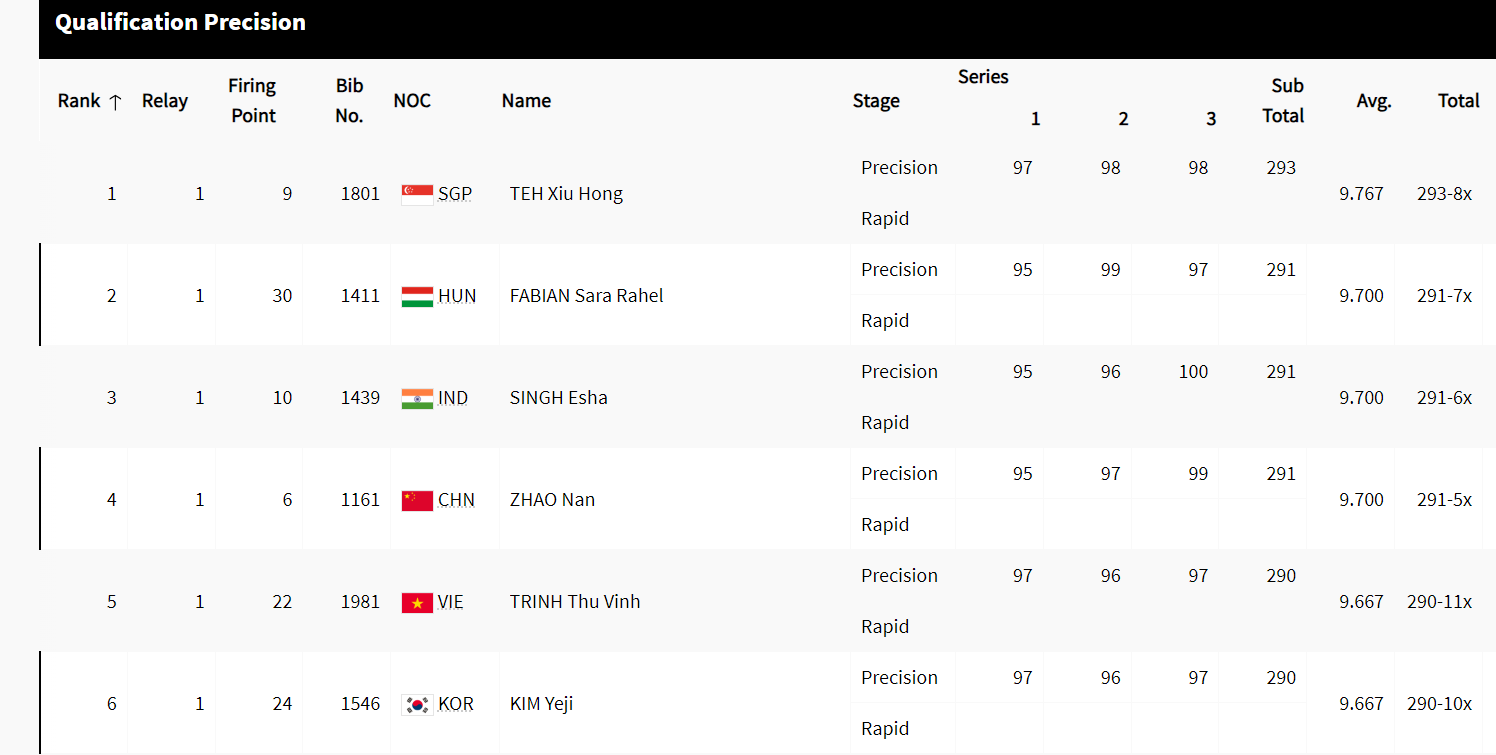Click the Bib No. column header

coord(349,101)
